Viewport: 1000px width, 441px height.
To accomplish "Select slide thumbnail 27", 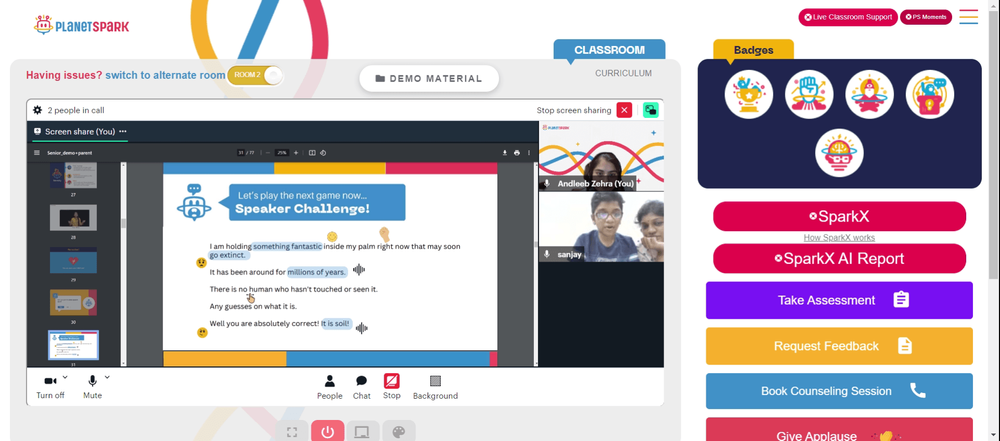I will [x=73, y=176].
